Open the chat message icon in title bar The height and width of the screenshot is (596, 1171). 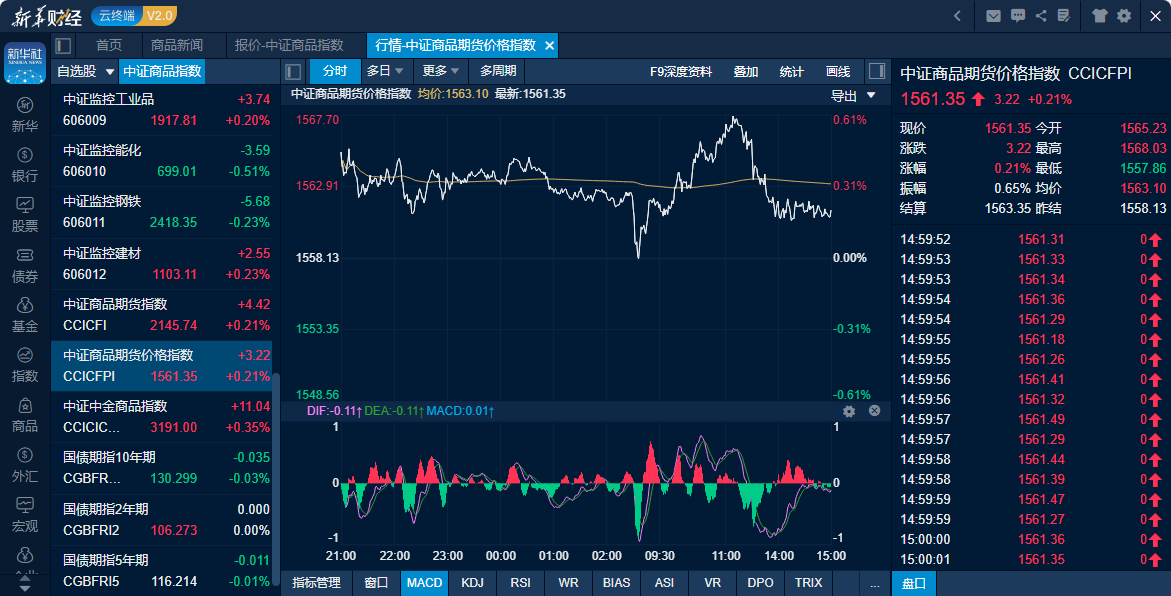tap(1017, 16)
